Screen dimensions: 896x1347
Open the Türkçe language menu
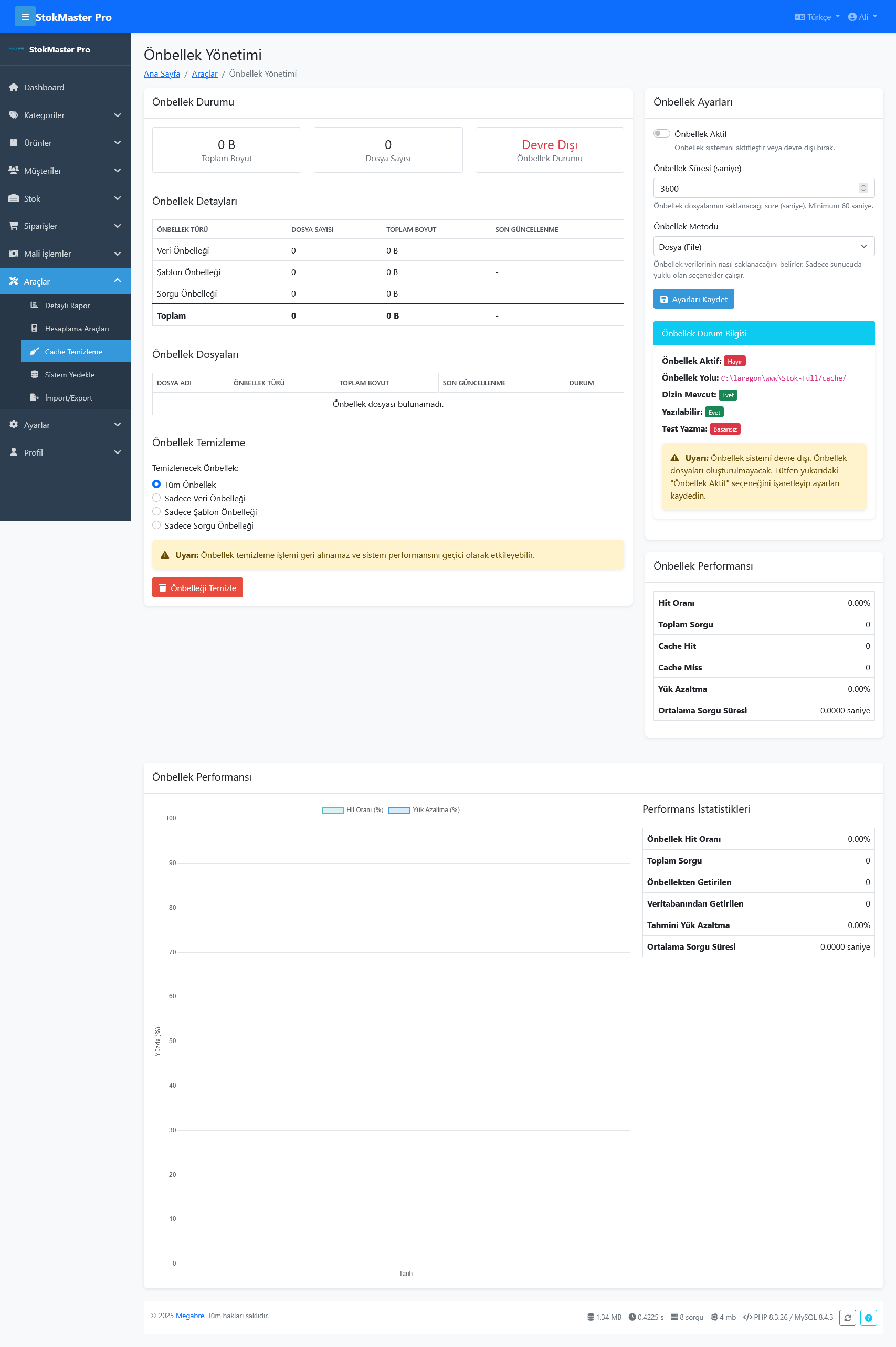[818, 17]
